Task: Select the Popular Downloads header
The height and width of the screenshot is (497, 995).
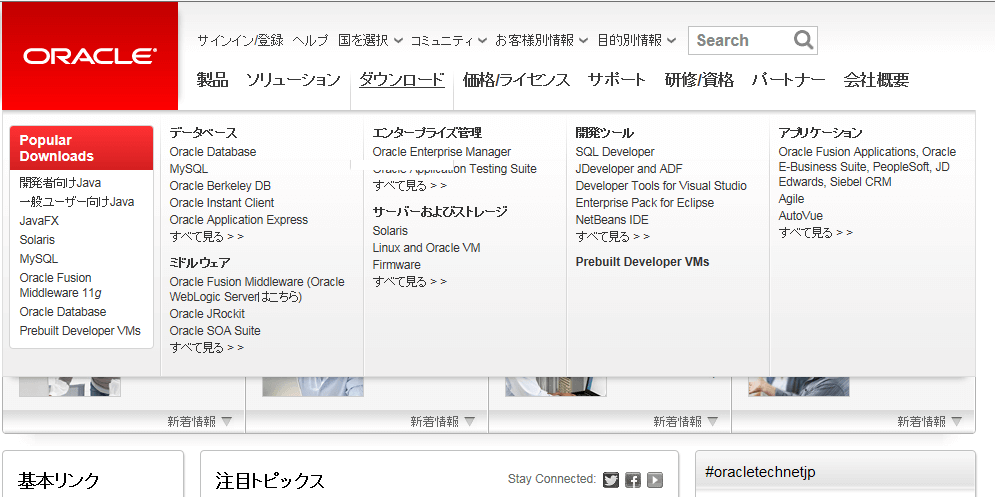Action: [81, 148]
